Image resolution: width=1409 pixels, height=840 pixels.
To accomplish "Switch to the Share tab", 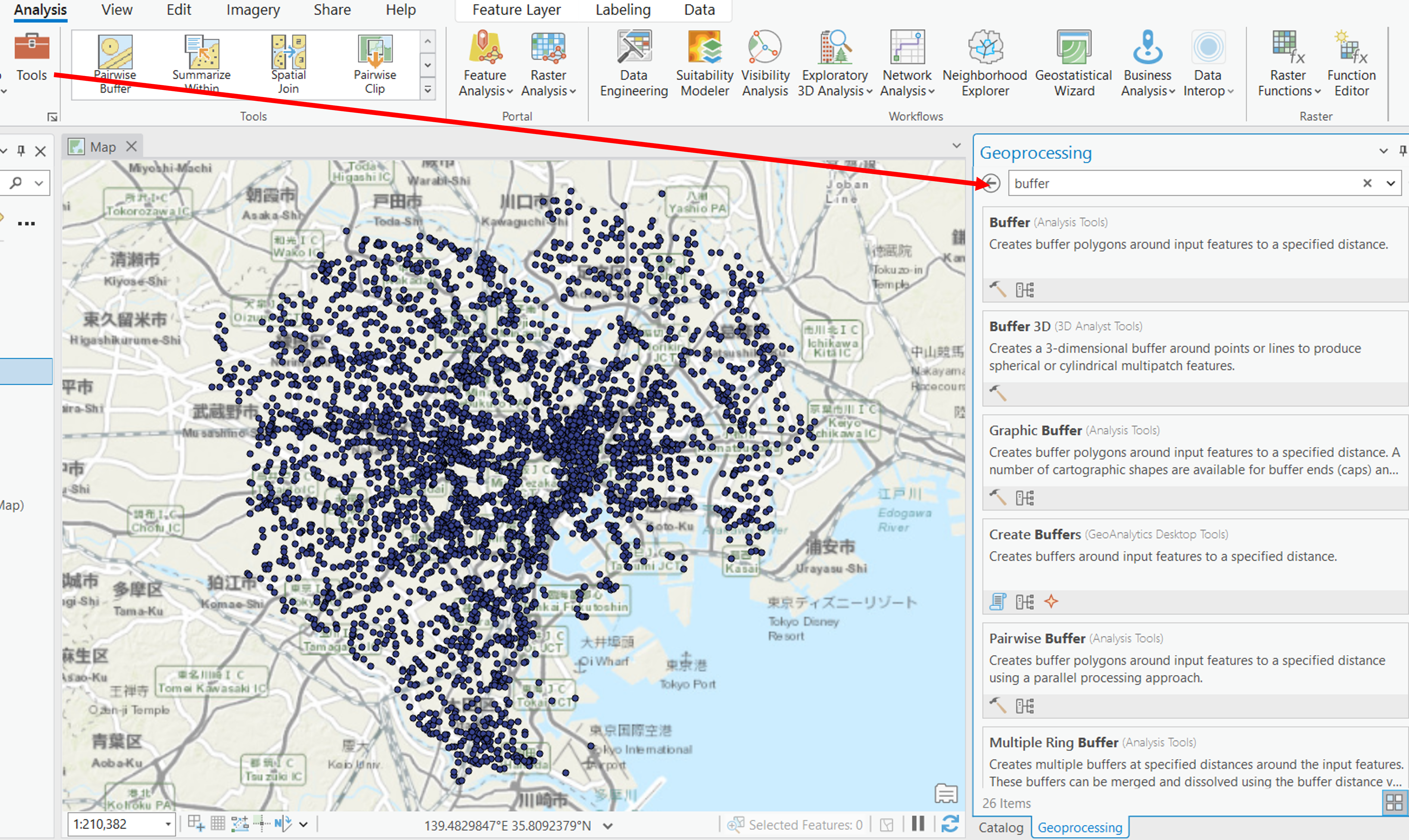I will point(332,10).
